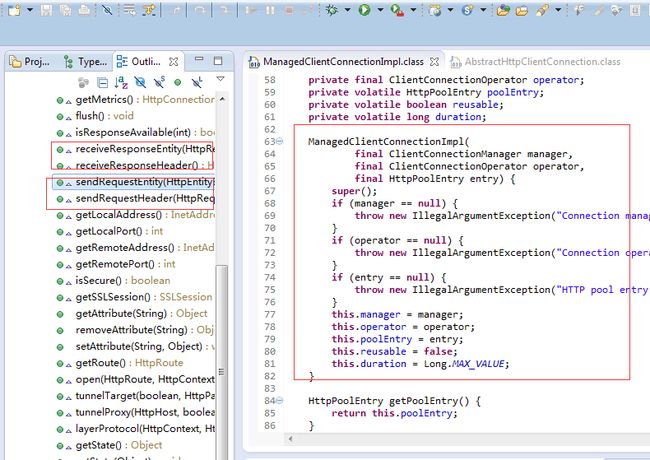Select sendRequestHeader method in Outline
650x460 pixels.
tap(136, 199)
